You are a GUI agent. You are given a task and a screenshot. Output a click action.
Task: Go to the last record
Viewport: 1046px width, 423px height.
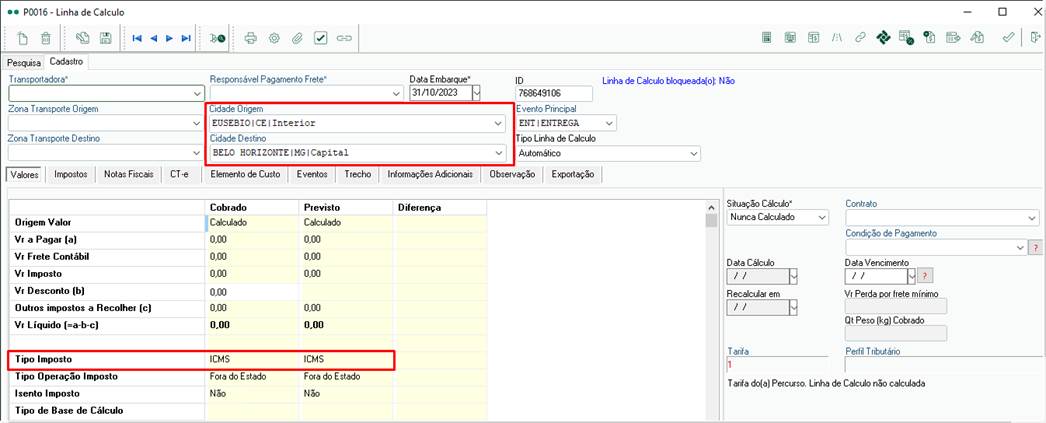pos(186,38)
